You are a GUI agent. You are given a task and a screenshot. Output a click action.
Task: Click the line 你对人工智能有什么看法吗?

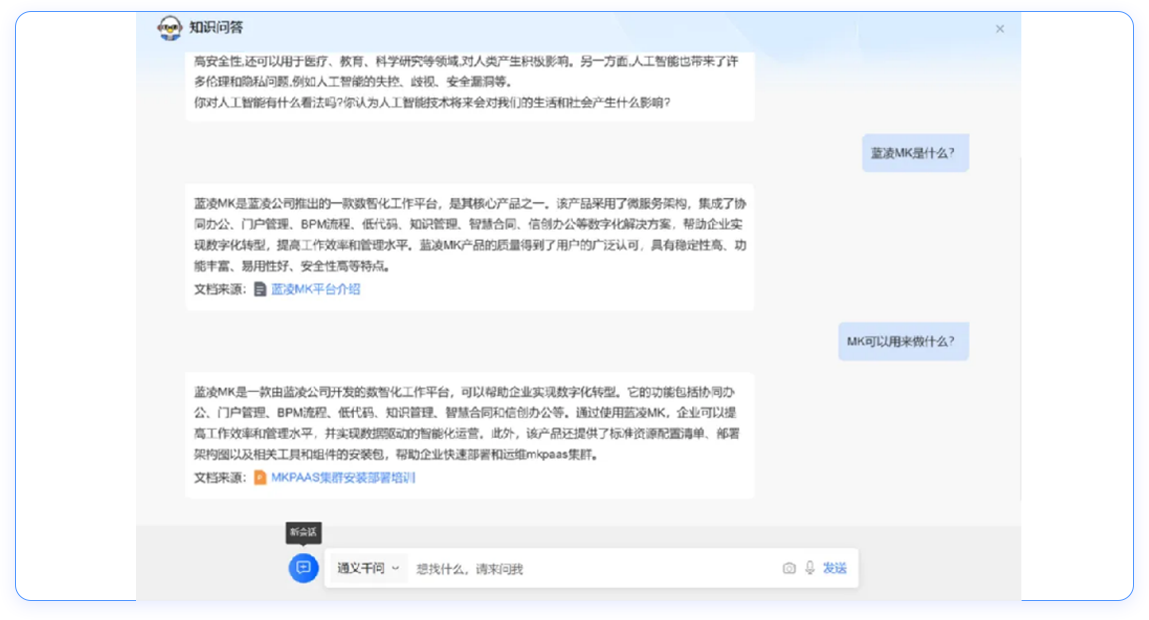(x=432, y=103)
